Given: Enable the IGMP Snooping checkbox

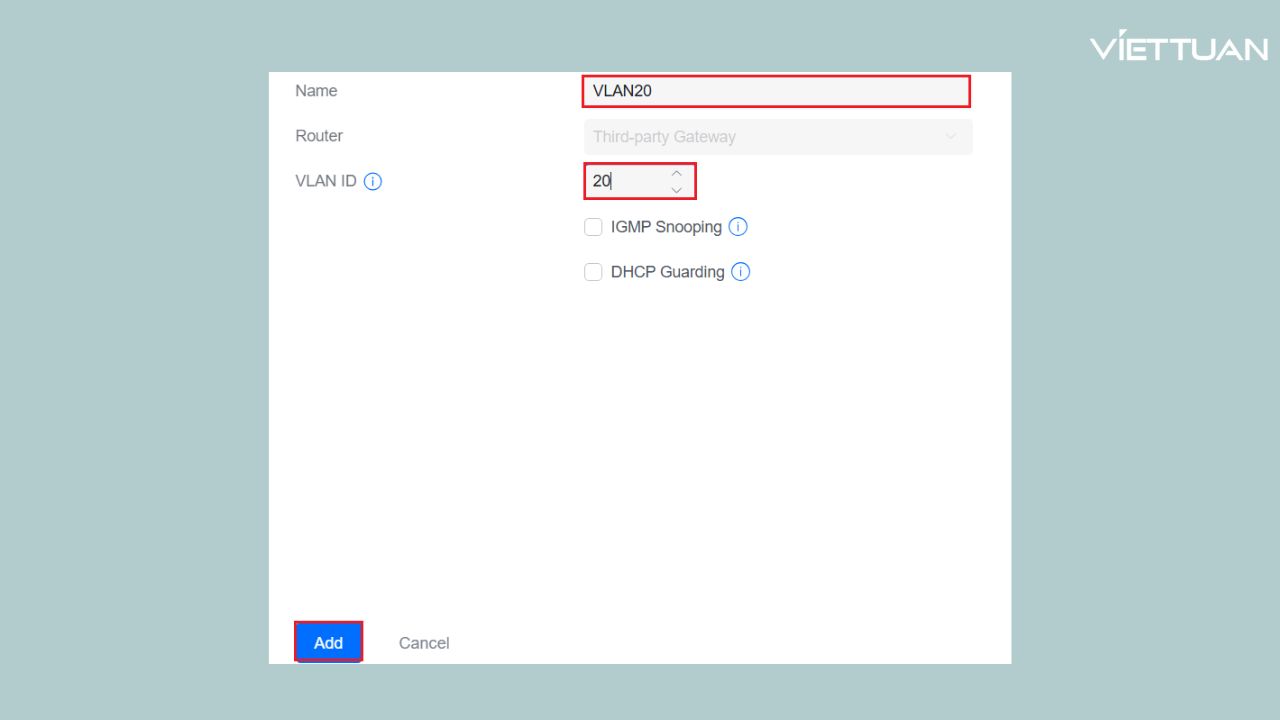Looking at the screenshot, I should [593, 227].
